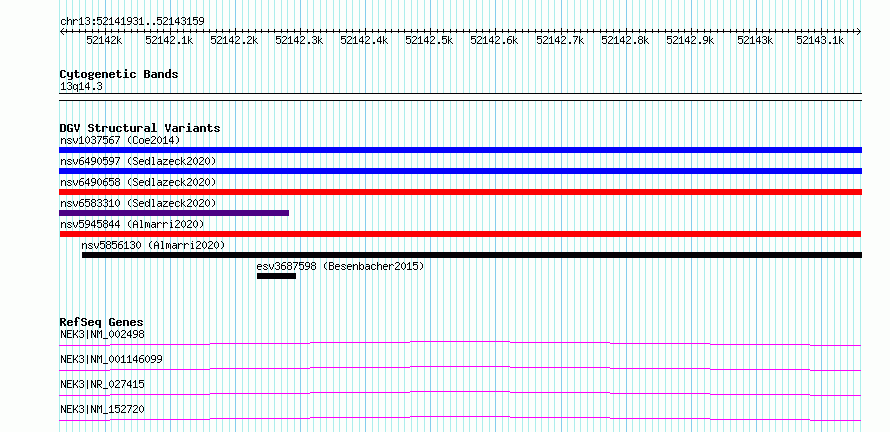Click the NM_152720 transcript magenta line
This screenshot has height=432, width=890.
coord(460,418)
